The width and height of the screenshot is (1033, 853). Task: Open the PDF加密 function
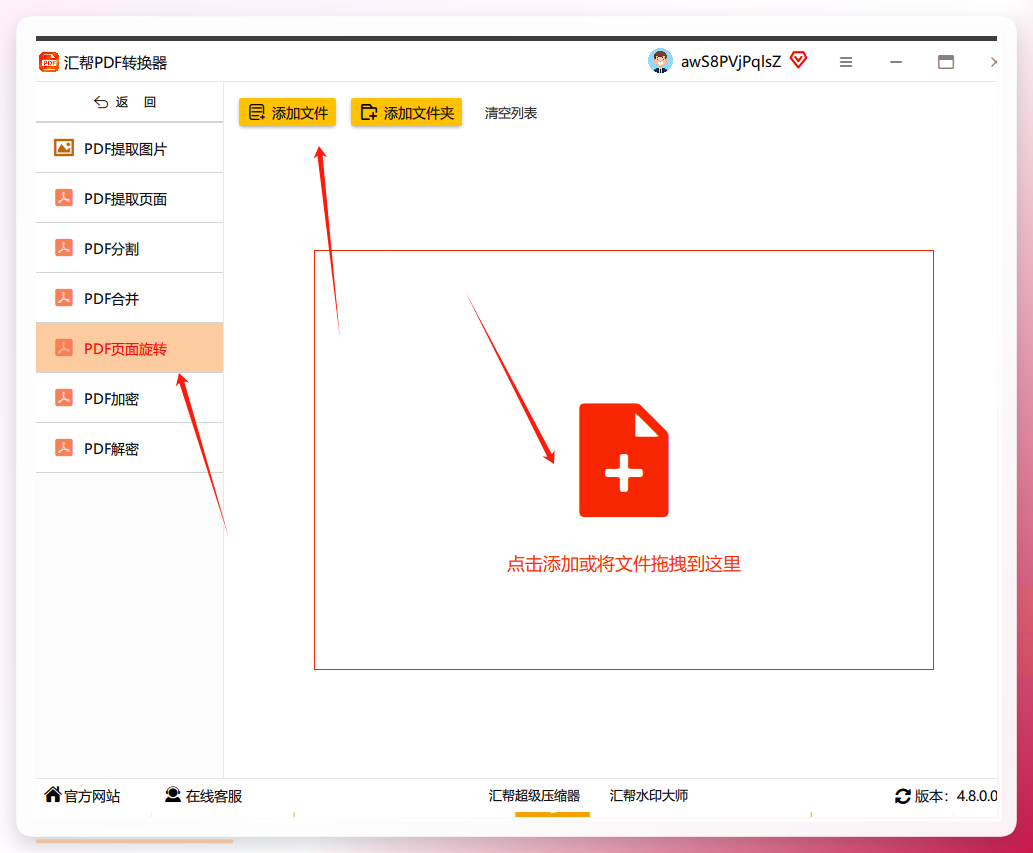tap(130, 399)
